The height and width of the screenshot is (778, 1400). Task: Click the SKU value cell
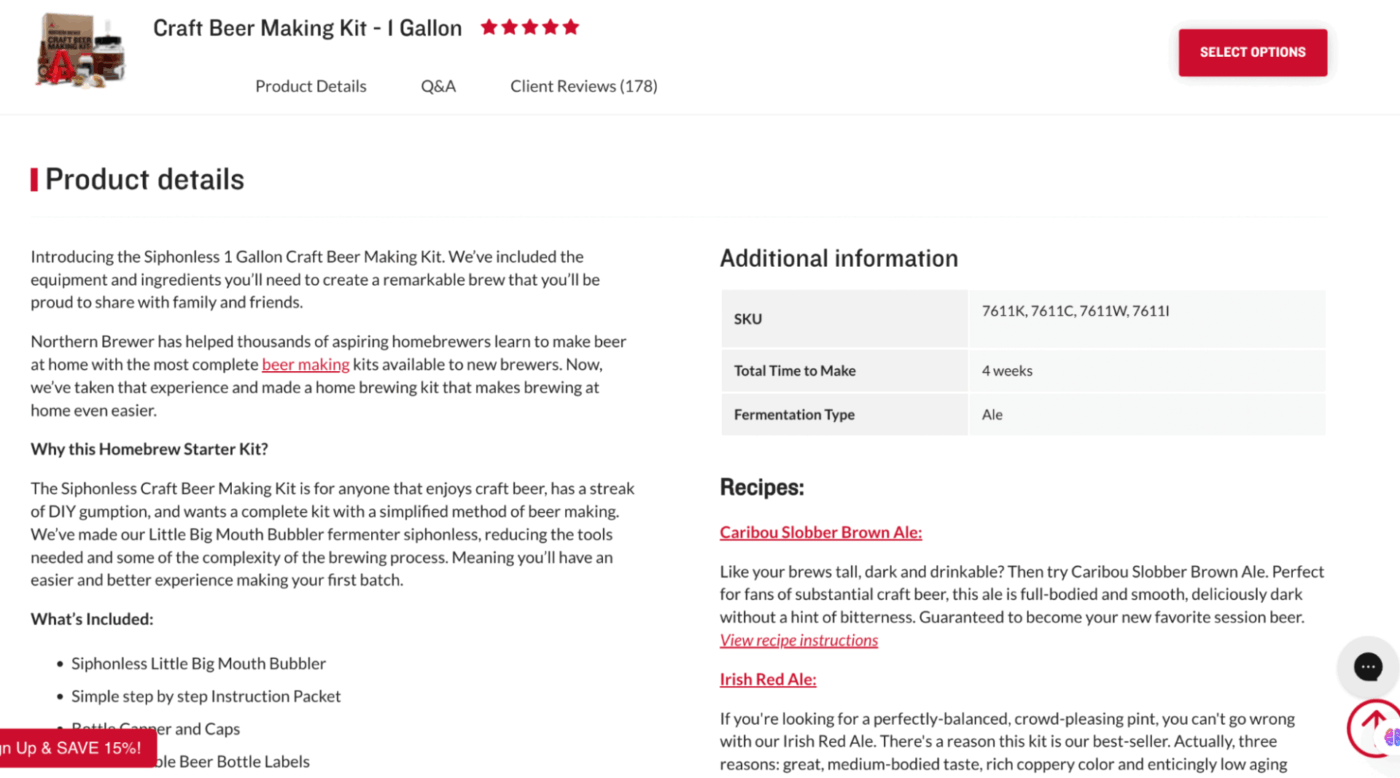coord(1075,311)
